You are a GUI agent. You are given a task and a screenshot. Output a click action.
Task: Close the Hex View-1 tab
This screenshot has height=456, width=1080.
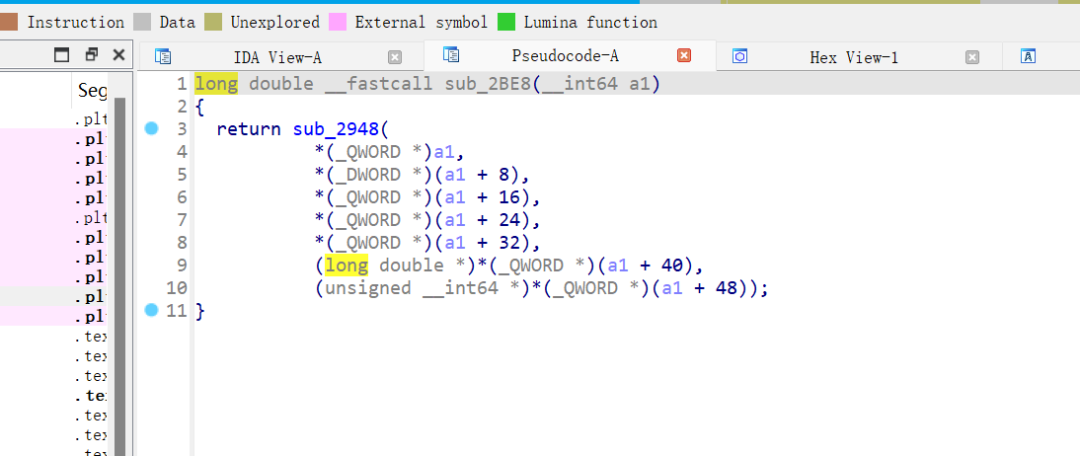[972, 57]
